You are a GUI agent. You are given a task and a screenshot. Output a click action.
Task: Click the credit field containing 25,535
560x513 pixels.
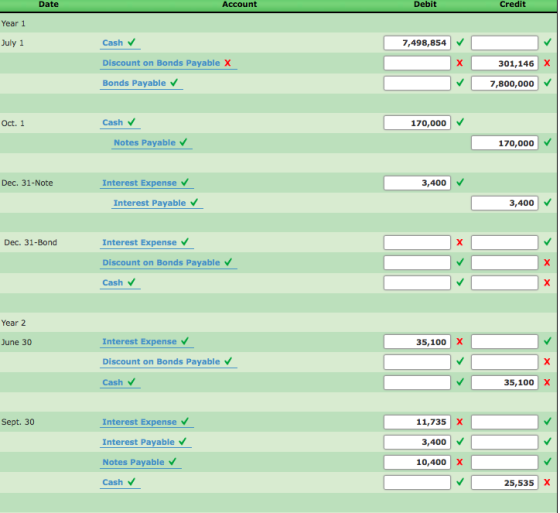click(505, 483)
